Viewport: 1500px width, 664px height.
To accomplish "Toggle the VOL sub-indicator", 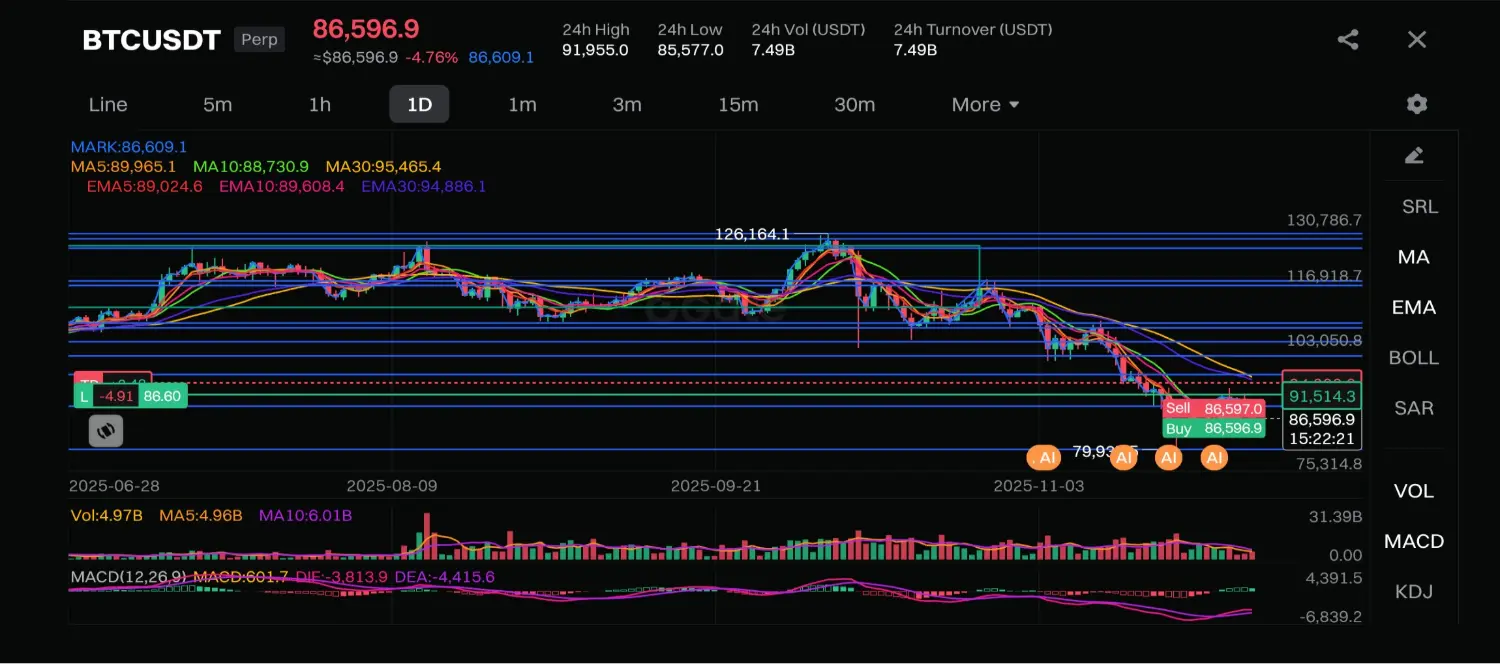I will tap(1414, 491).
